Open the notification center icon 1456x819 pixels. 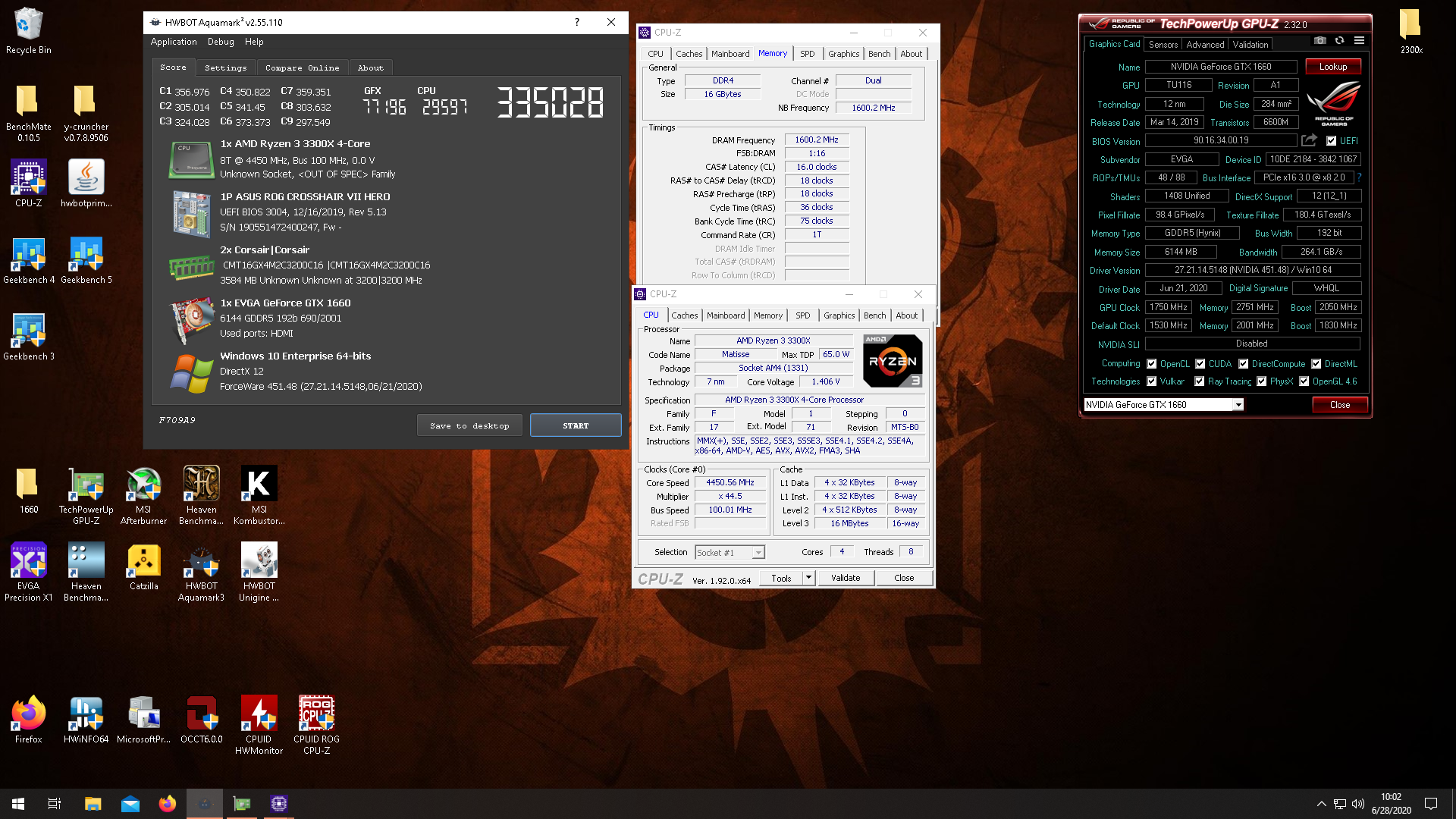1431,804
